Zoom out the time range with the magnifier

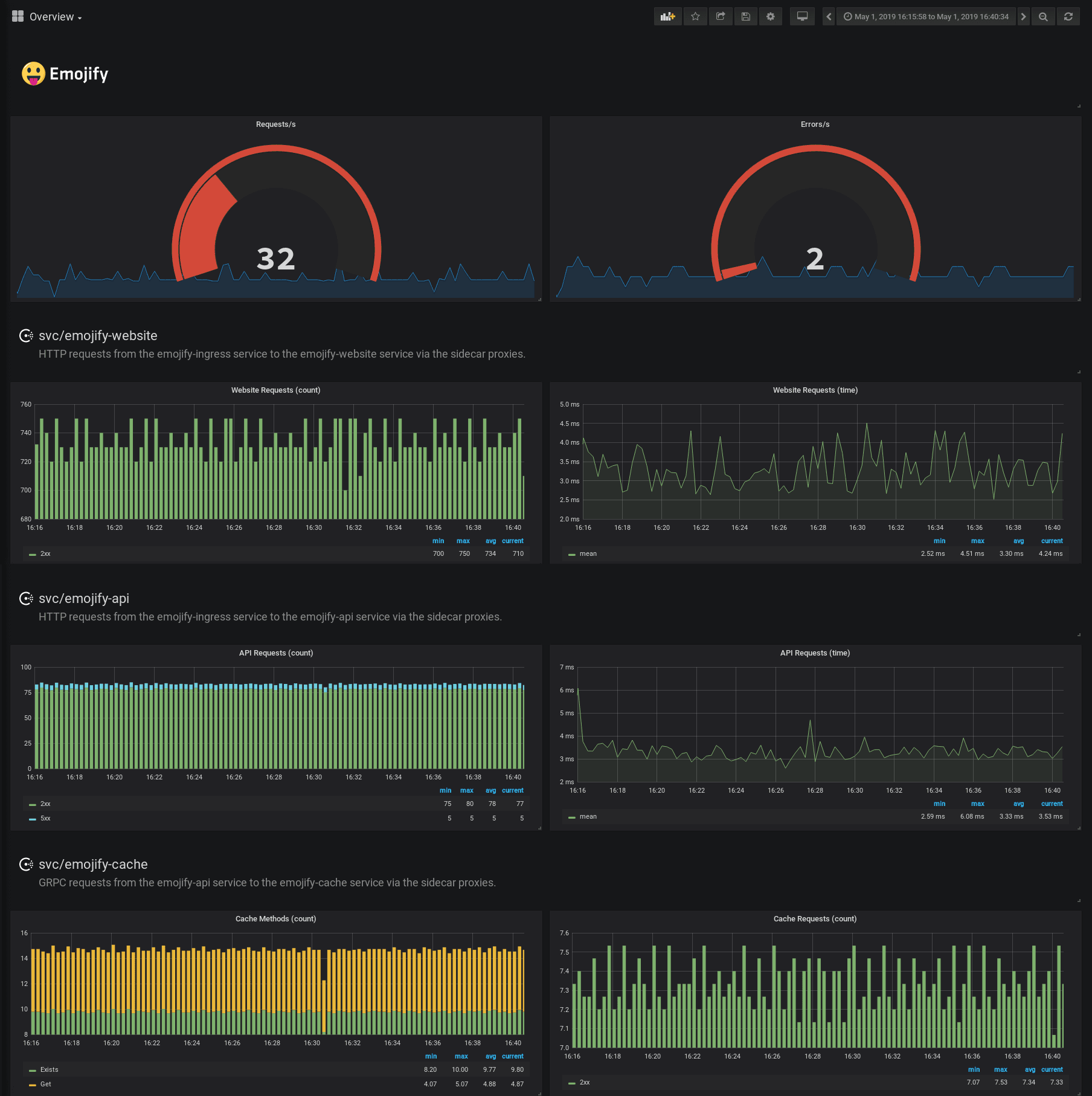click(1042, 16)
